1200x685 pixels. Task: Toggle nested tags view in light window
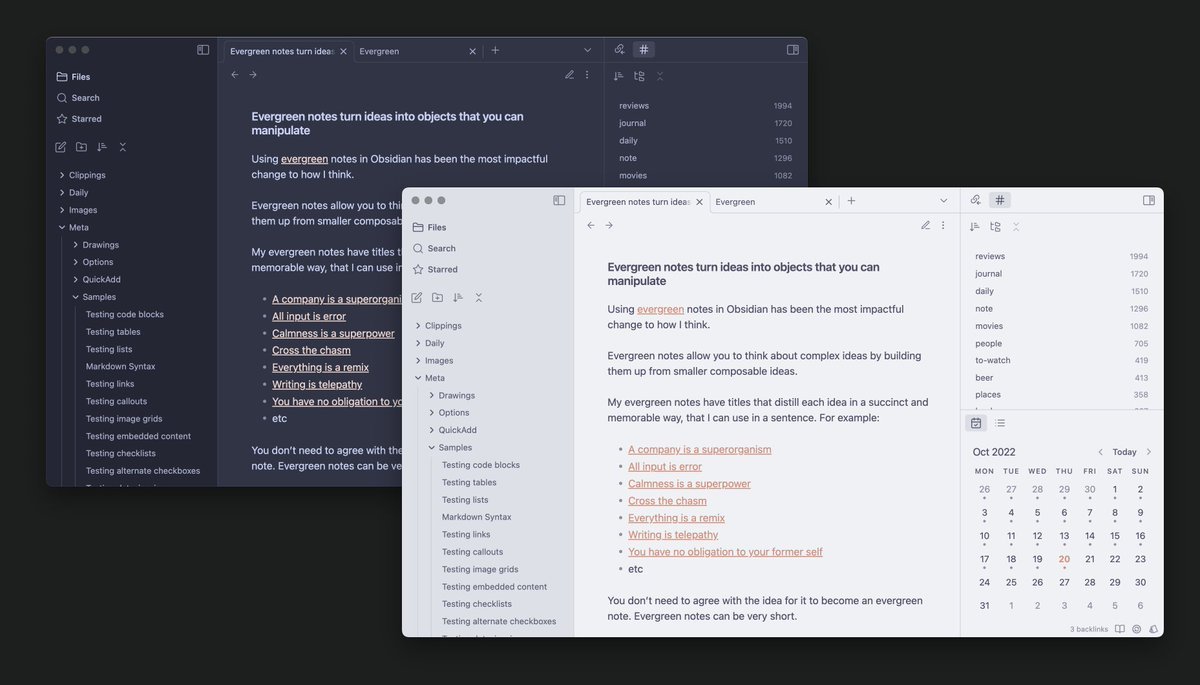995,227
